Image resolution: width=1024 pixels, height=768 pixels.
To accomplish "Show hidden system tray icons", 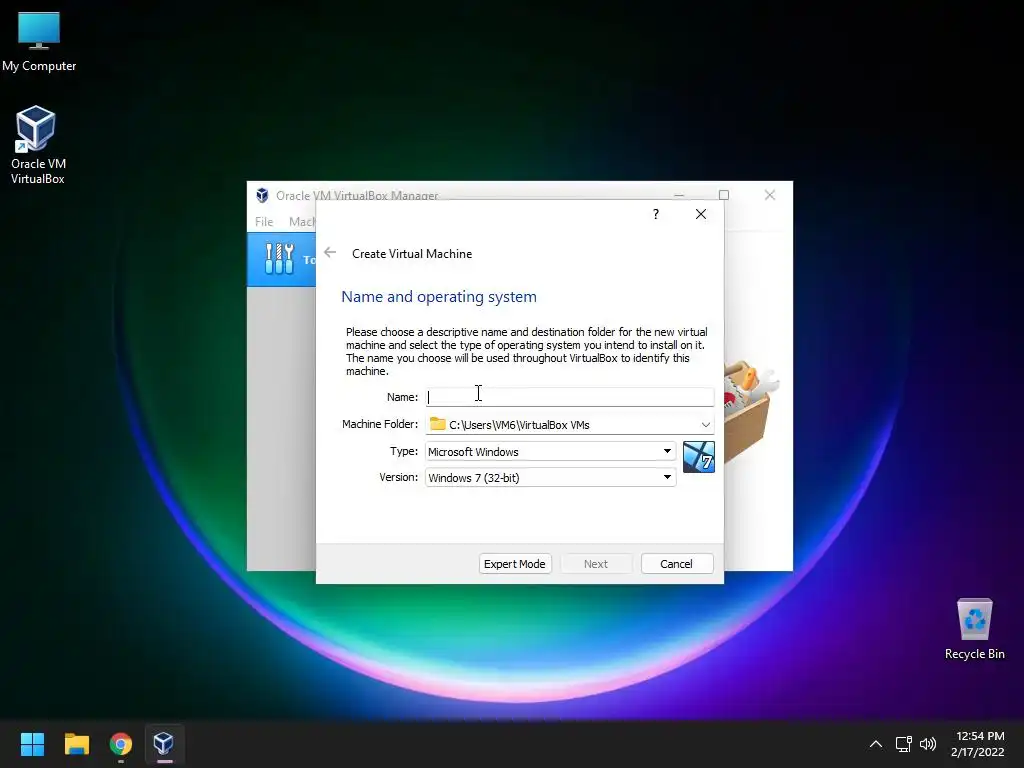I will [x=876, y=744].
